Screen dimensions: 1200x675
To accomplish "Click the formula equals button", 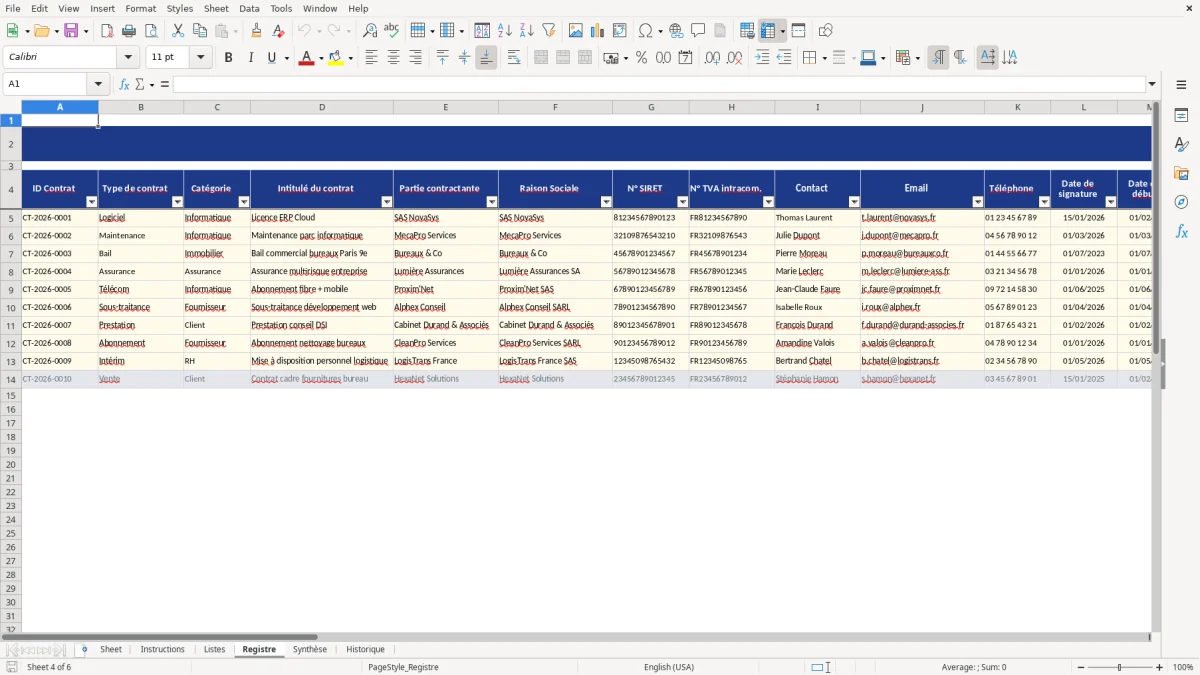I will click(164, 84).
